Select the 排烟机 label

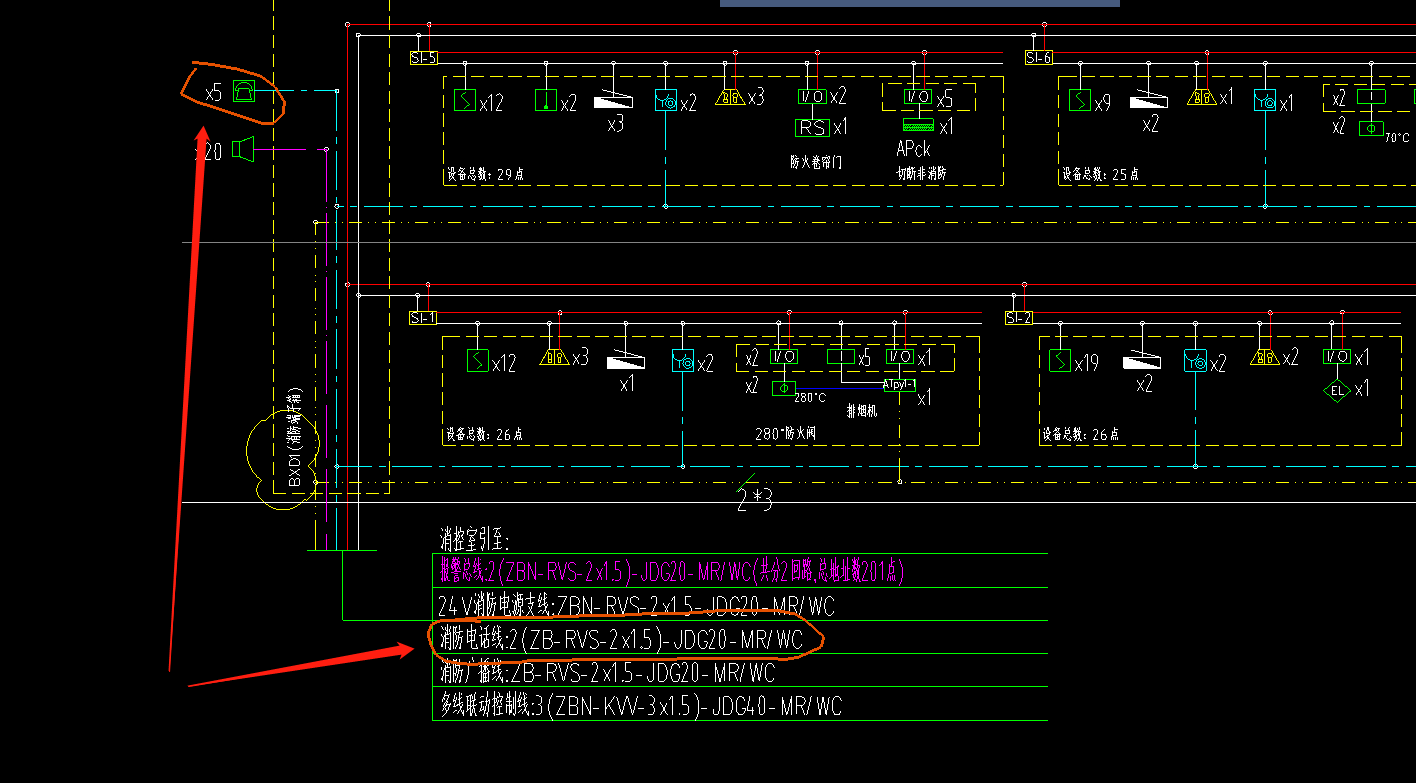coord(861,411)
